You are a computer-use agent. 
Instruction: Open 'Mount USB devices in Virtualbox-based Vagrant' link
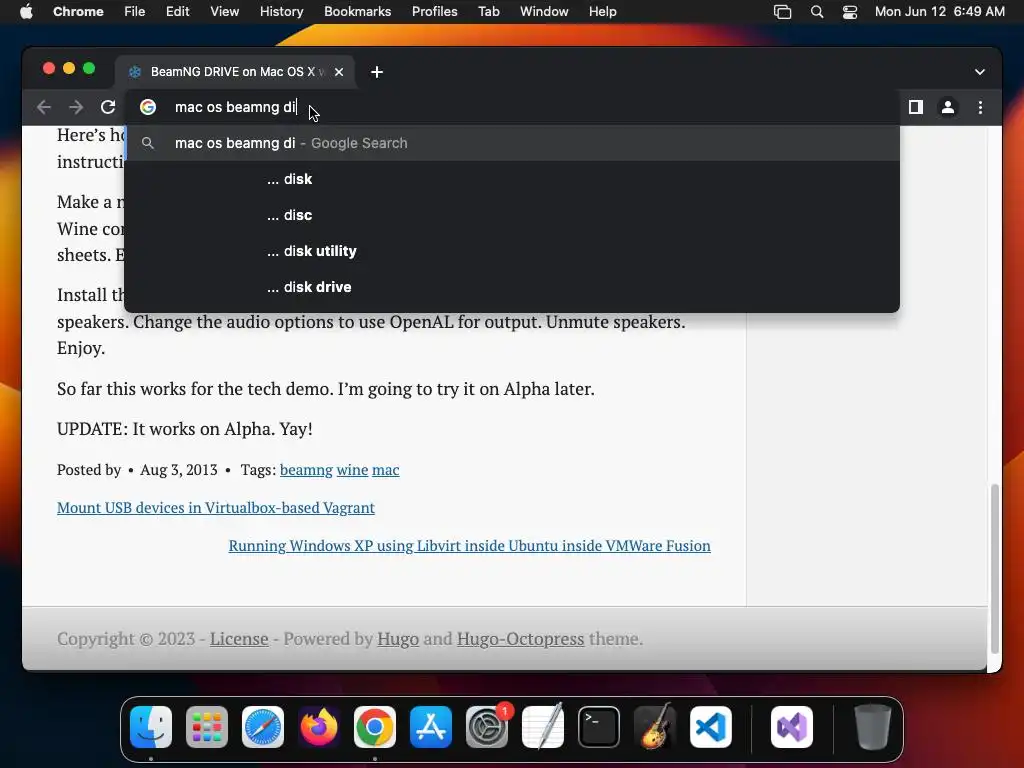[x=216, y=507]
